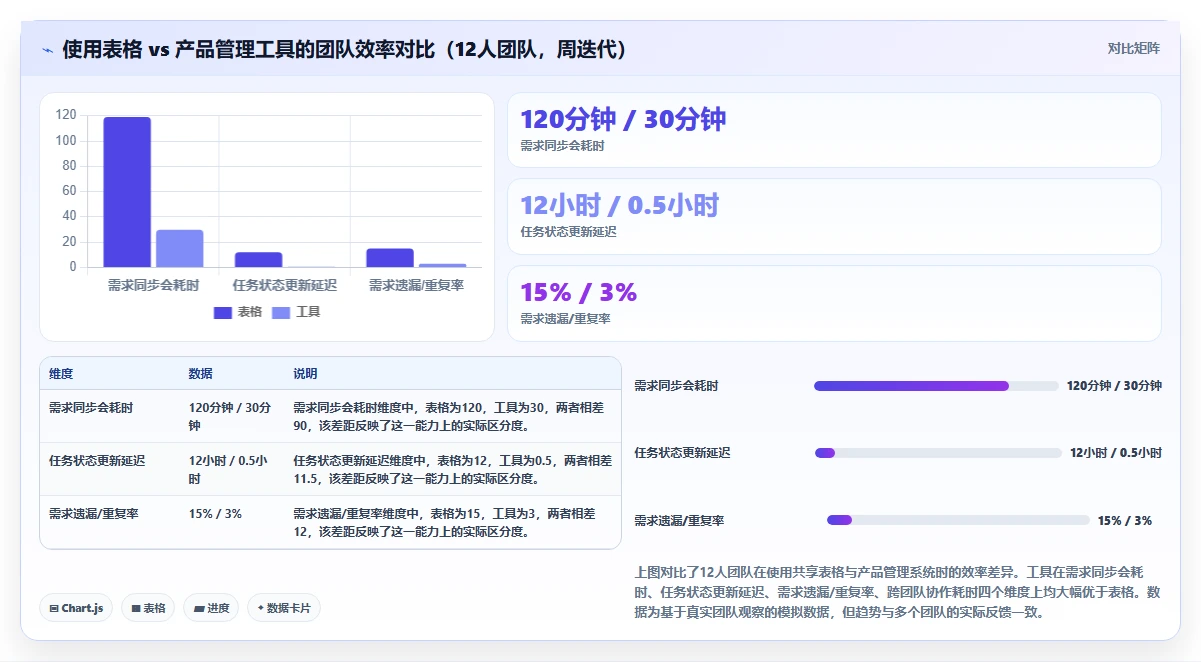
Task: Toggle the 表格 legend color box
Action: [223, 312]
